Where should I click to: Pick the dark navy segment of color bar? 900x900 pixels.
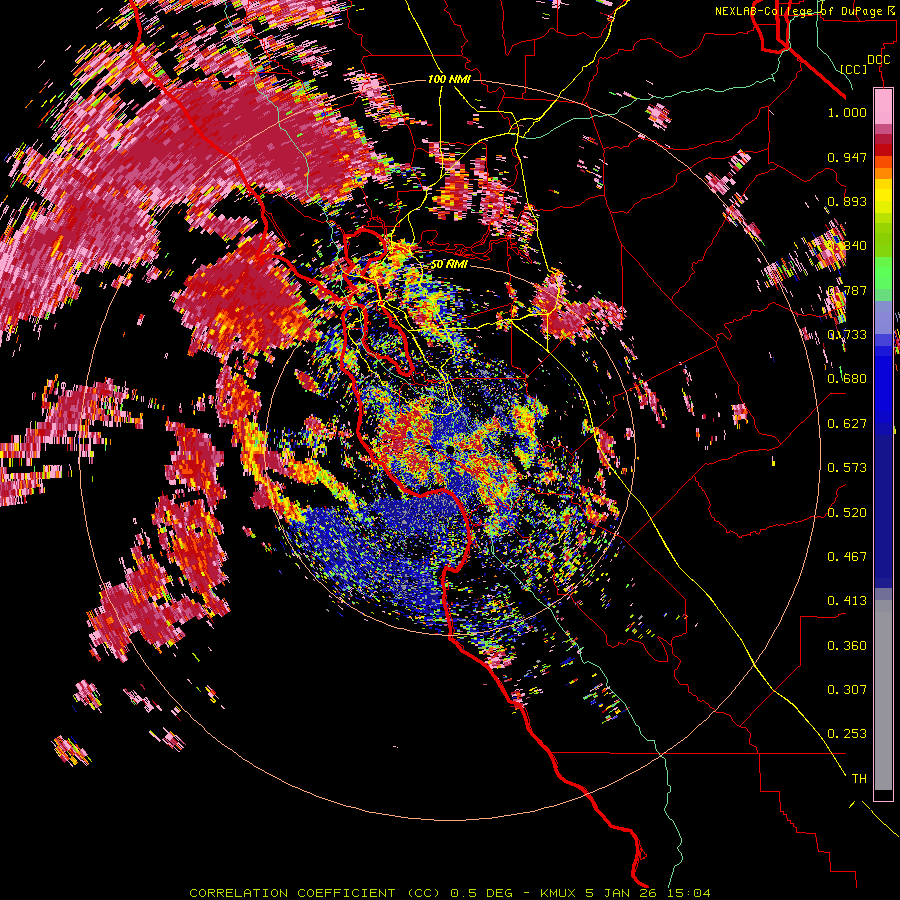point(883,505)
